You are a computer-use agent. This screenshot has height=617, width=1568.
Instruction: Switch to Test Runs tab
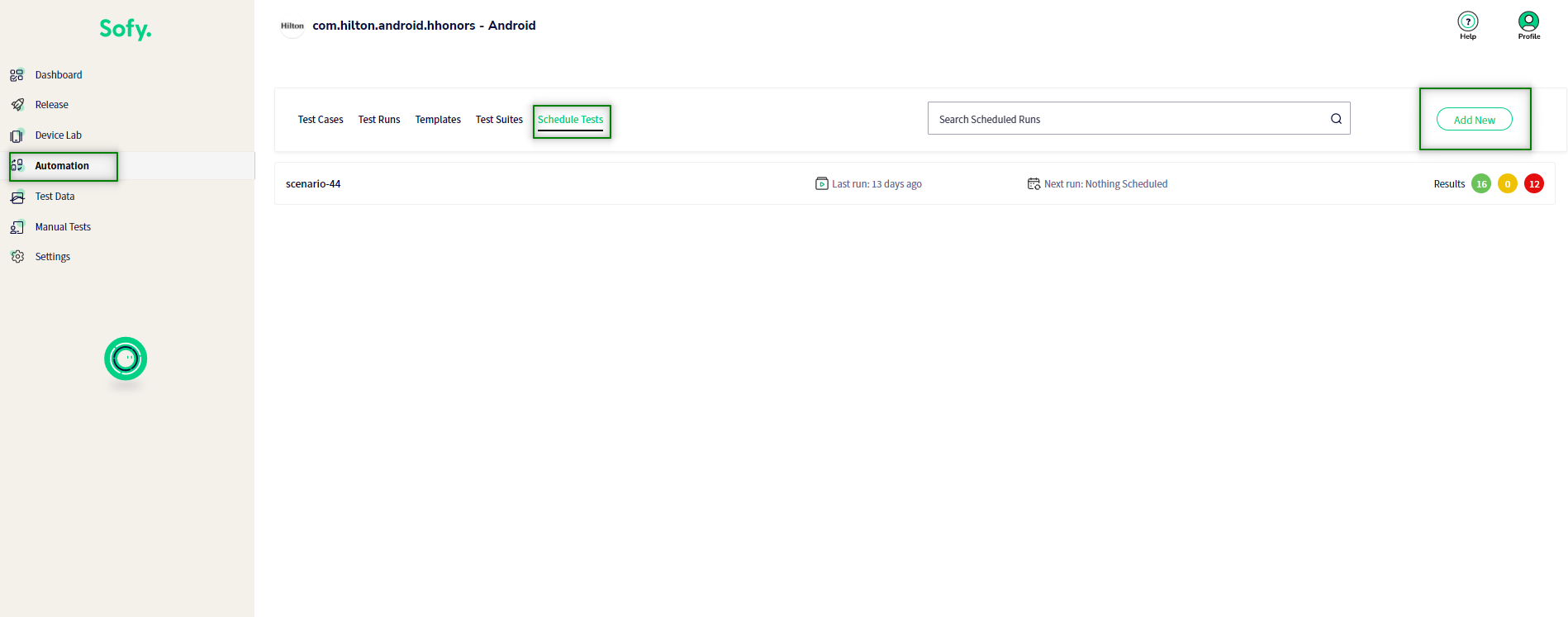379,120
